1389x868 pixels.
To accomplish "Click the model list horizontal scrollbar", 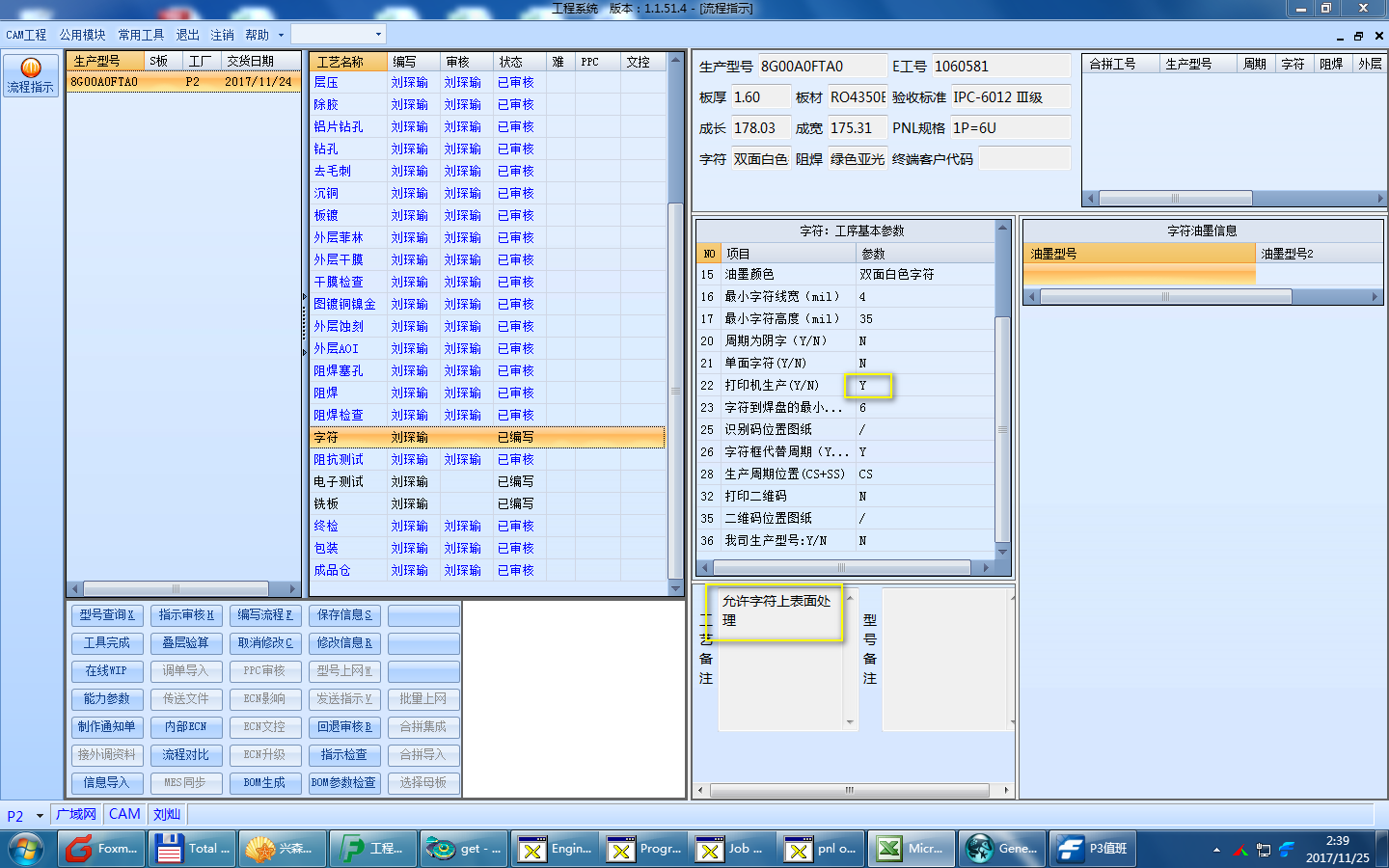I will [x=183, y=588].
